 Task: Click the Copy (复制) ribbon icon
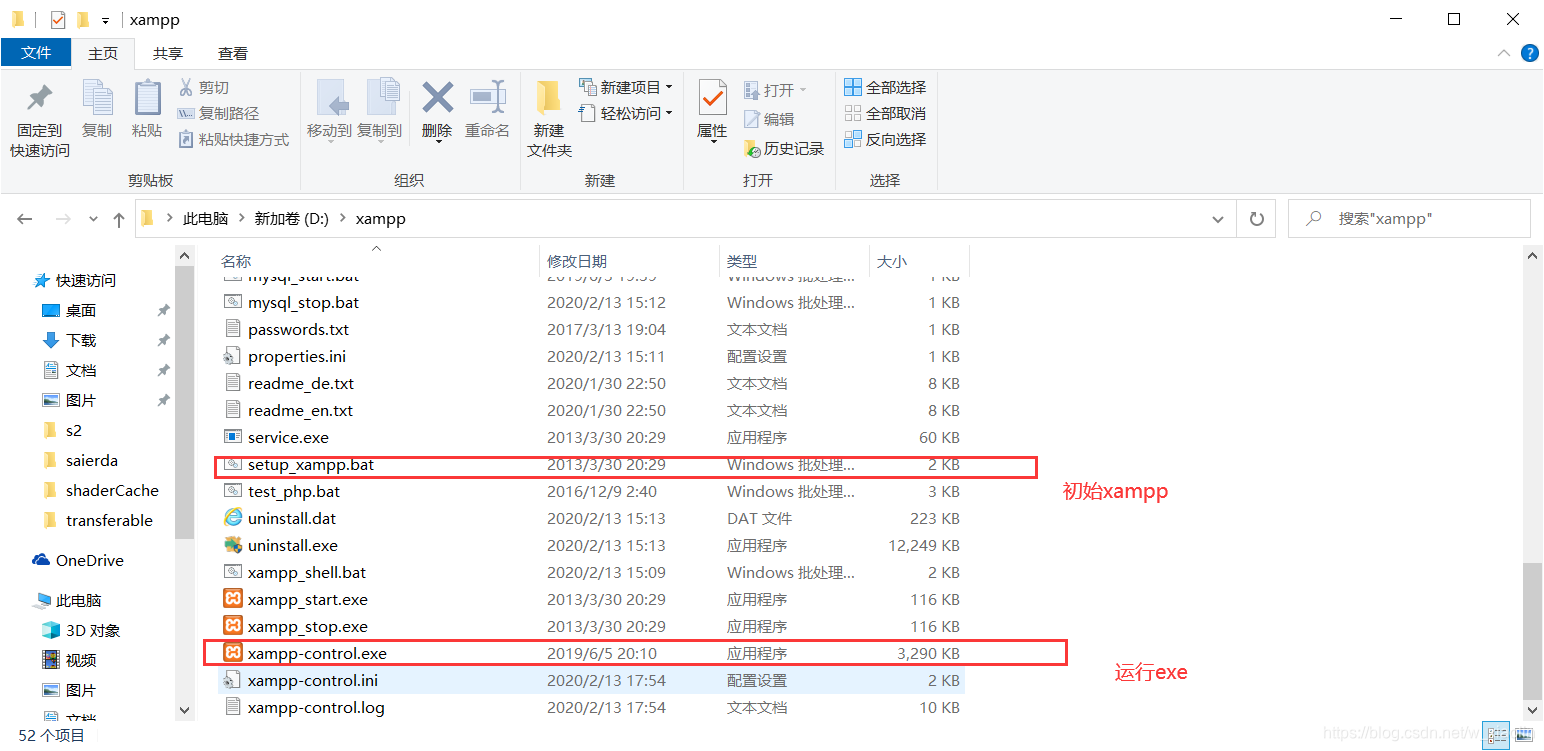[97, 99]
